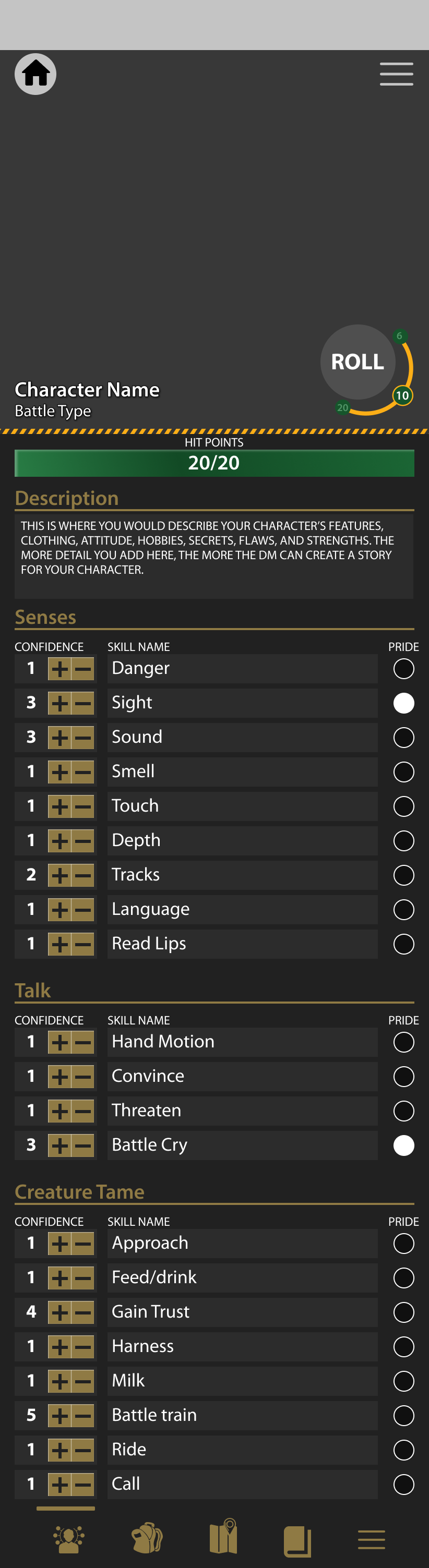Open the backpack inventory tab
429x1568 pixels.
(x=148, y=1538)
